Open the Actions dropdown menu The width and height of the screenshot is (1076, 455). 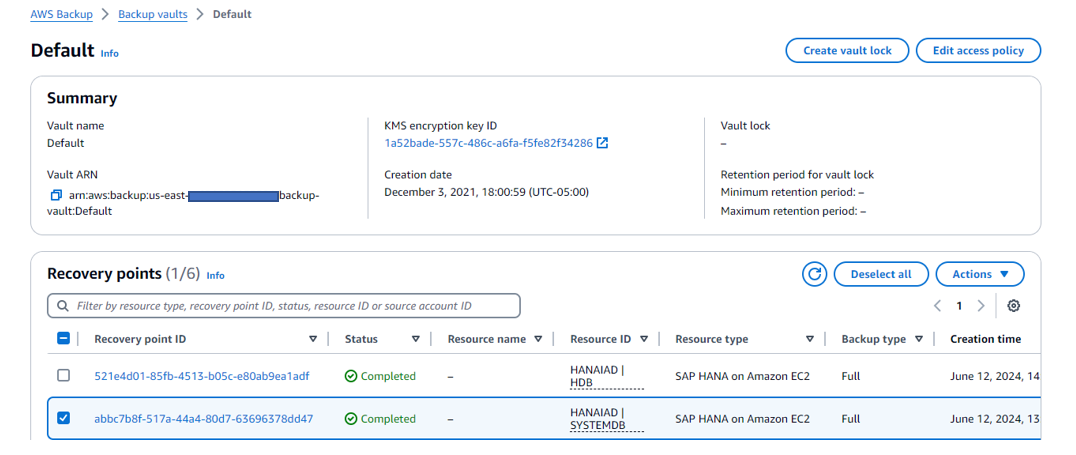[979, 274]
